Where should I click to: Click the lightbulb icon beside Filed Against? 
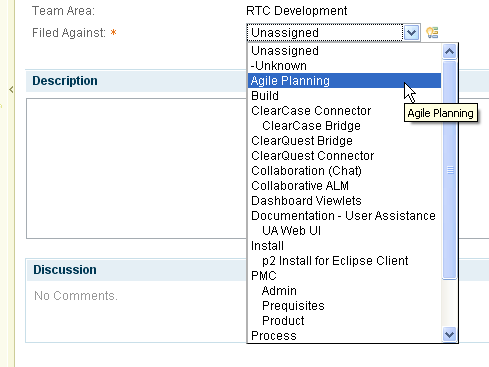(x=432, y=33)
